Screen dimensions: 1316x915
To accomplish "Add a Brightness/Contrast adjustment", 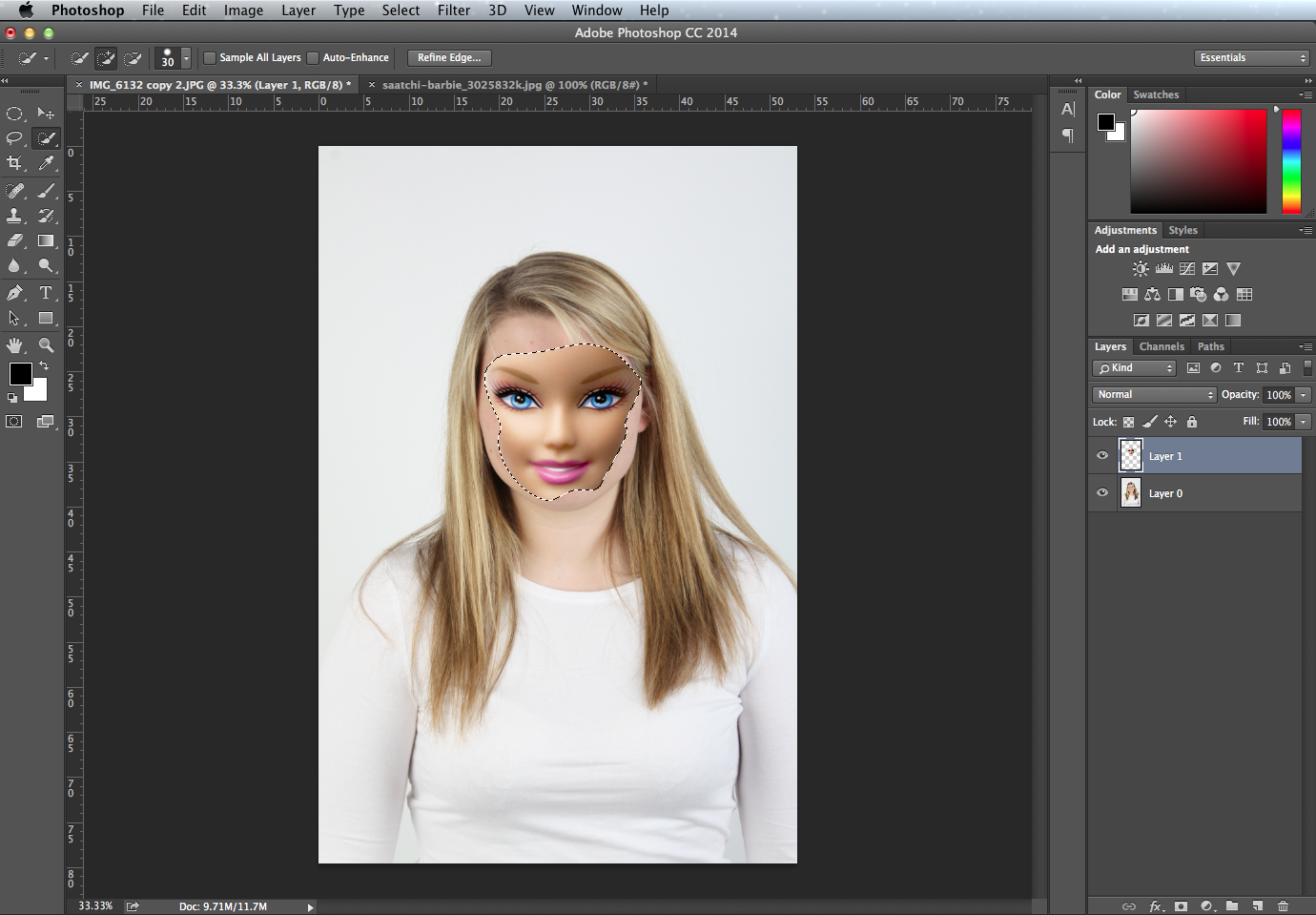I will (1141, 269).
